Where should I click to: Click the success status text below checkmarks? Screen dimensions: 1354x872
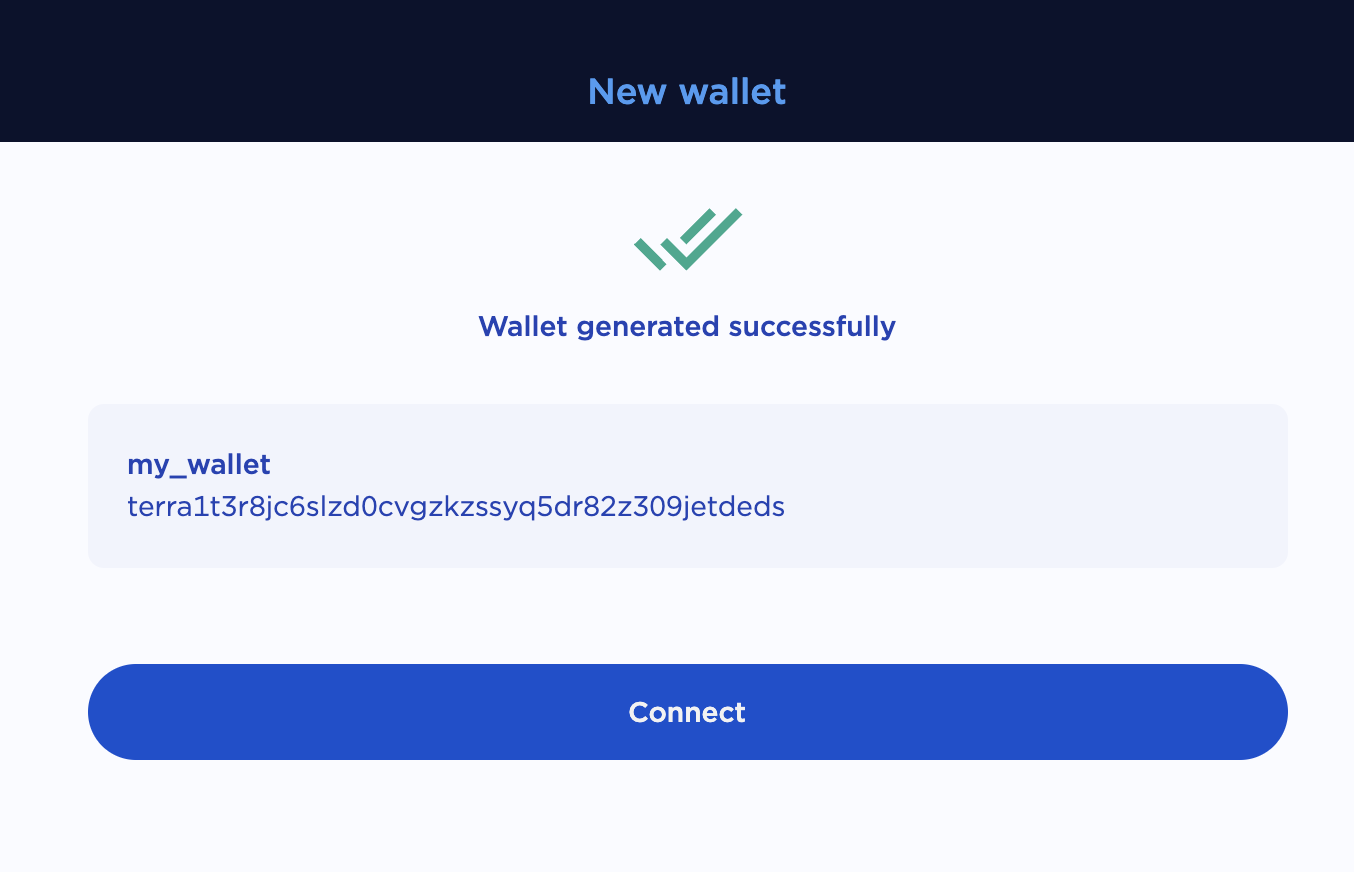click(687, 326)
